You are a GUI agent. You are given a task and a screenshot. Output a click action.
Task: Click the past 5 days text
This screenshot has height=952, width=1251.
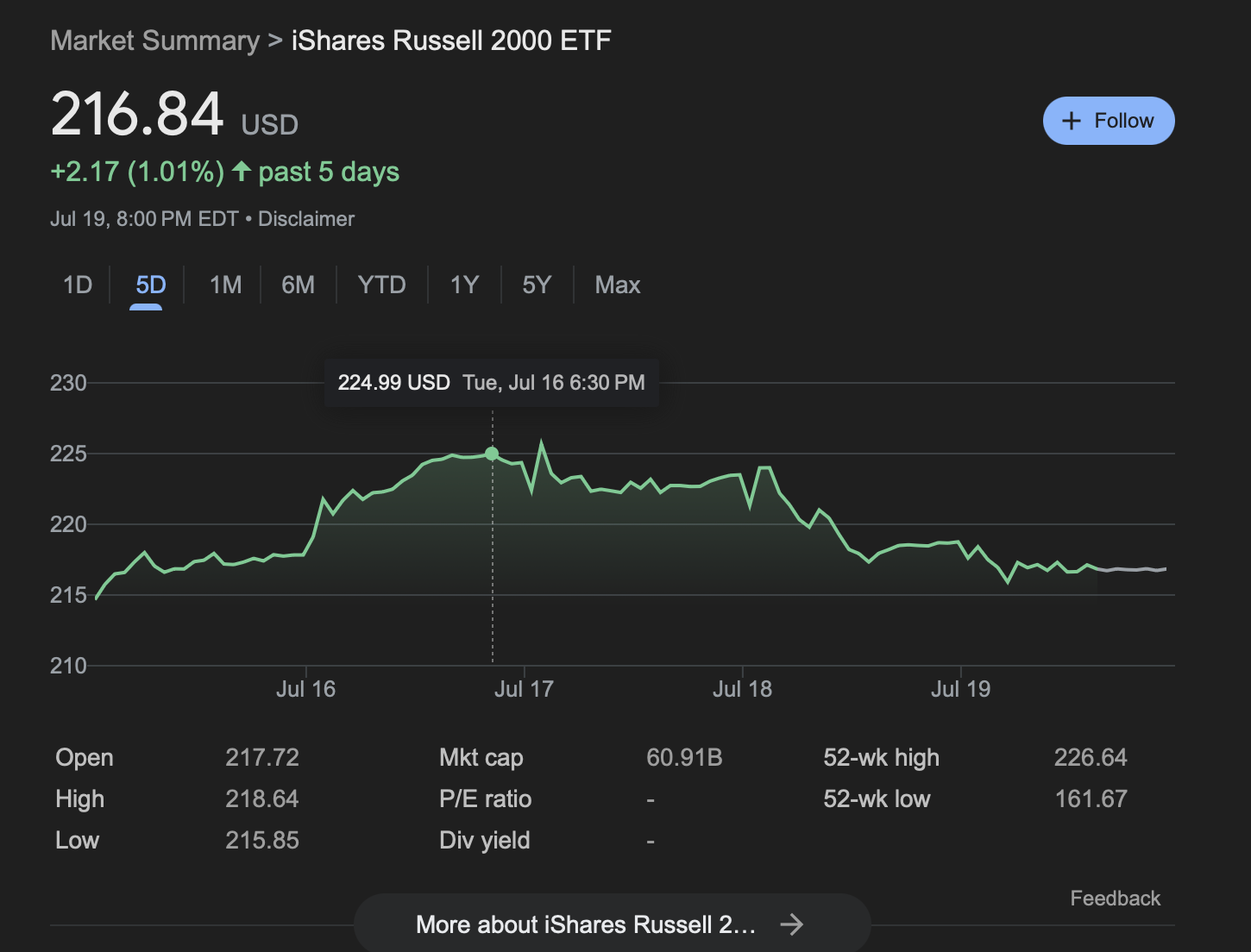tap(329, 172)
